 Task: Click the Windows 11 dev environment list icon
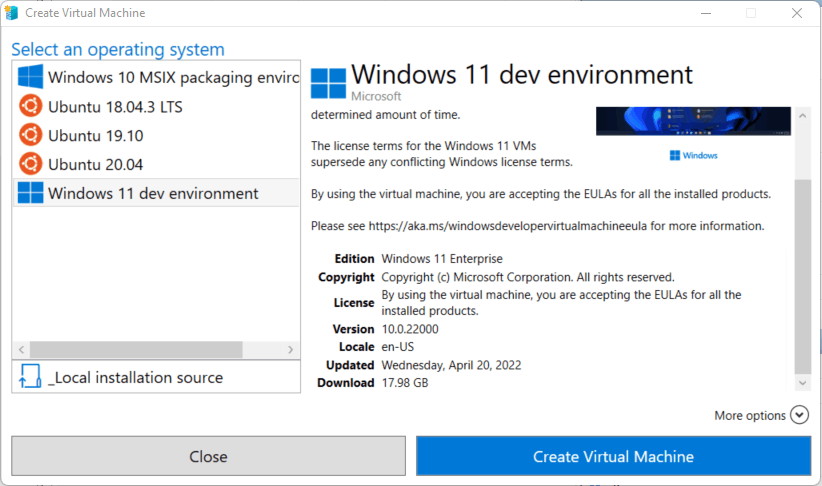pos(30,192)
